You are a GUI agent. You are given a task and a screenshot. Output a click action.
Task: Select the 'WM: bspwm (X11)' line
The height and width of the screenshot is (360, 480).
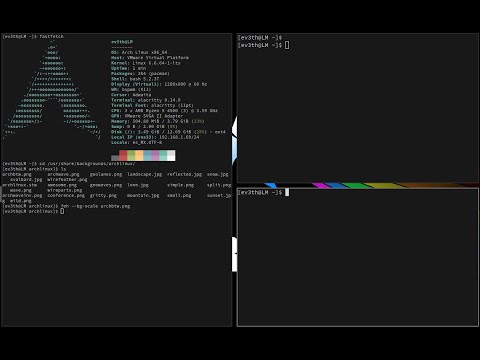131,89
